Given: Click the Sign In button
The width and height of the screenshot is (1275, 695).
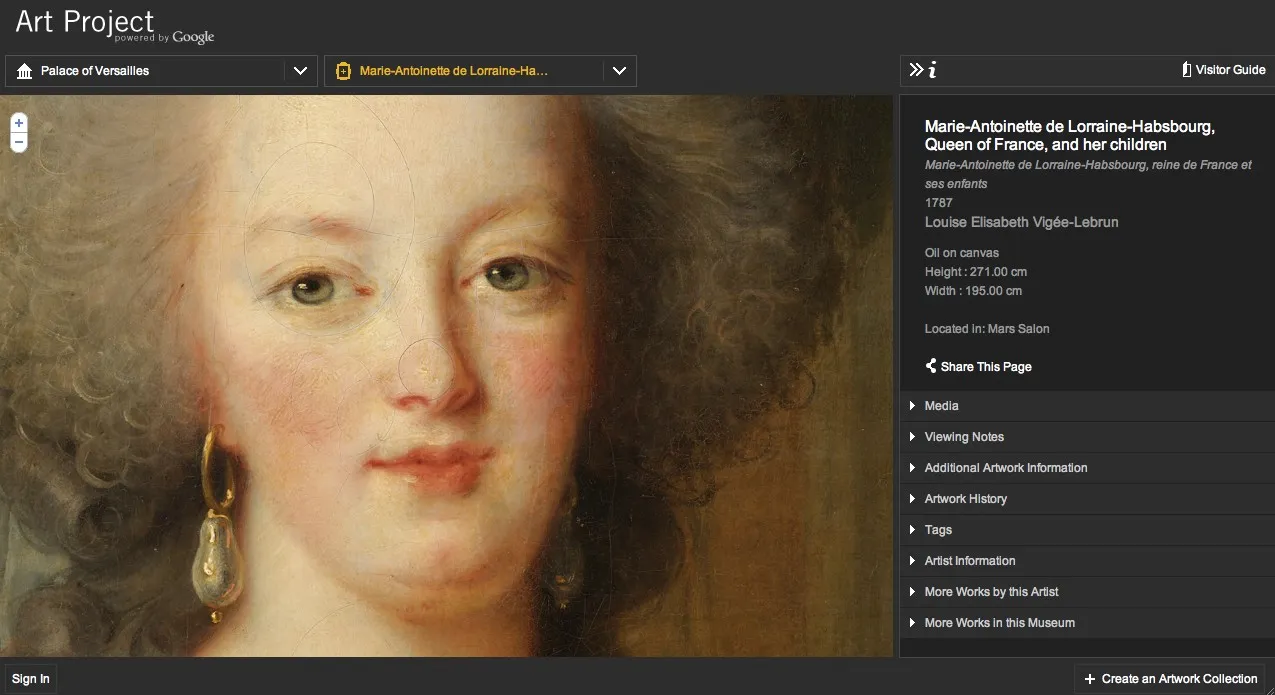Looking at the screenshot, I should (31, 679).
